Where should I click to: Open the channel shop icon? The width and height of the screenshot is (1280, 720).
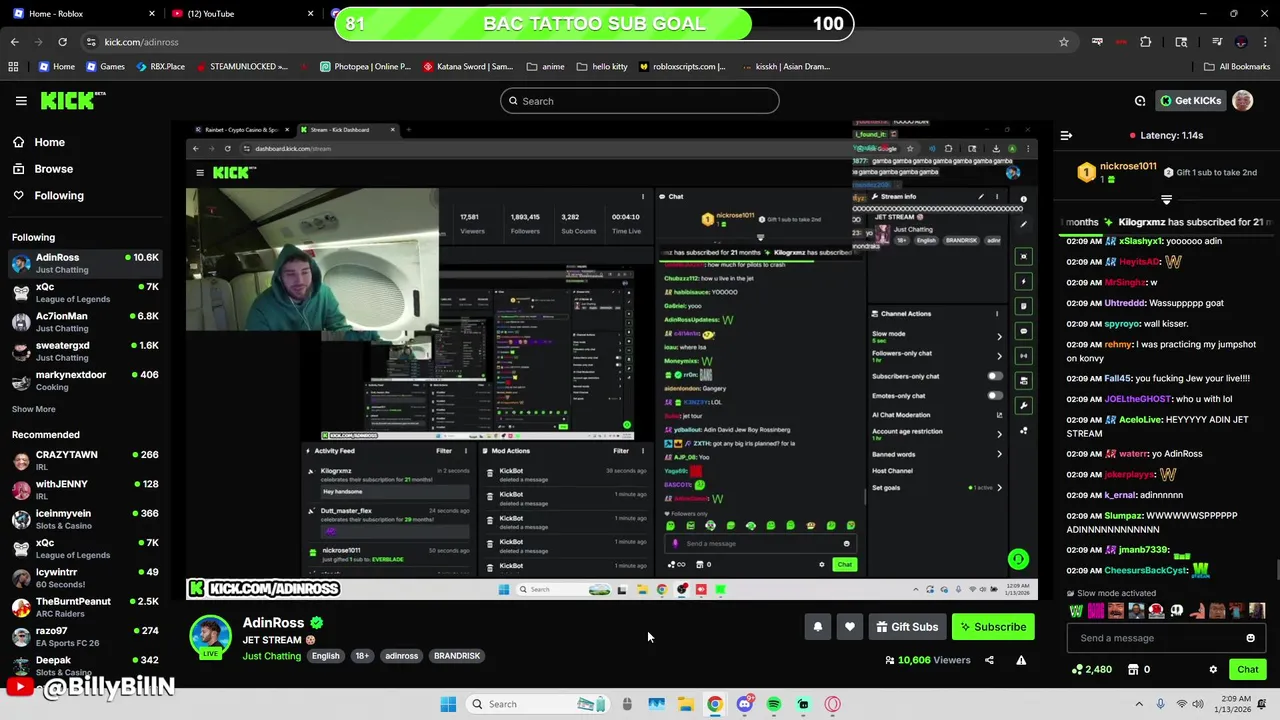pos(1133,670)
